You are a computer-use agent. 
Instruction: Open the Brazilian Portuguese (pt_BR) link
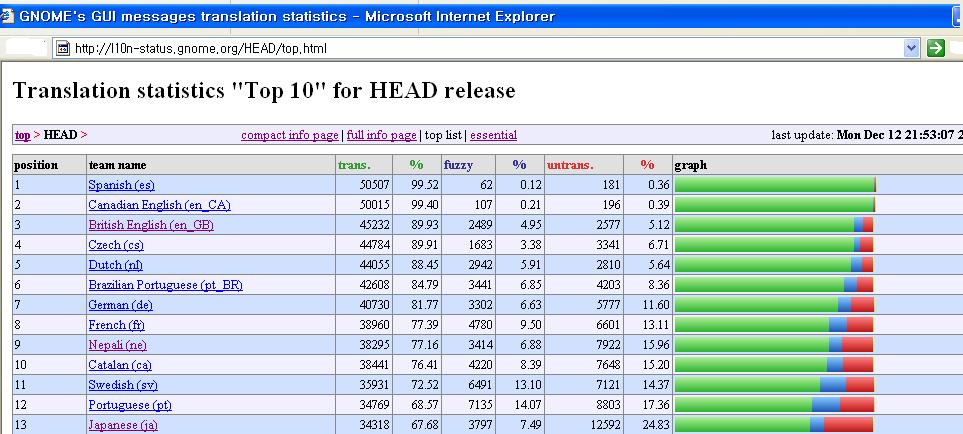[165, 285]
